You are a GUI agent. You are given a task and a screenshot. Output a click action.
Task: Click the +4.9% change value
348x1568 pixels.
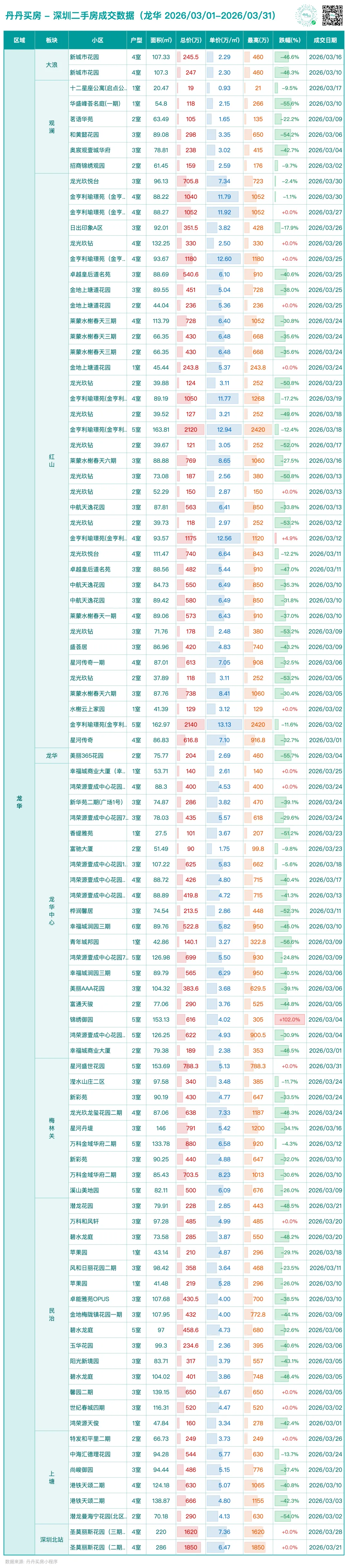pyautogui.click(x=290, y=538)
